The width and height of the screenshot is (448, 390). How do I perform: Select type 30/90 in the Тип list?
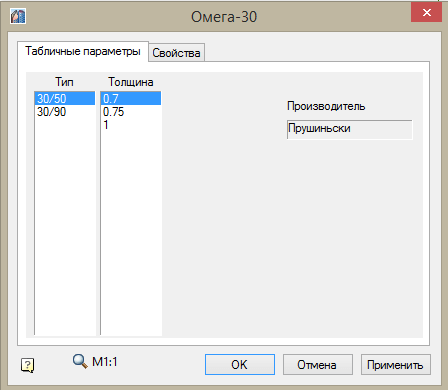[65, 112]
